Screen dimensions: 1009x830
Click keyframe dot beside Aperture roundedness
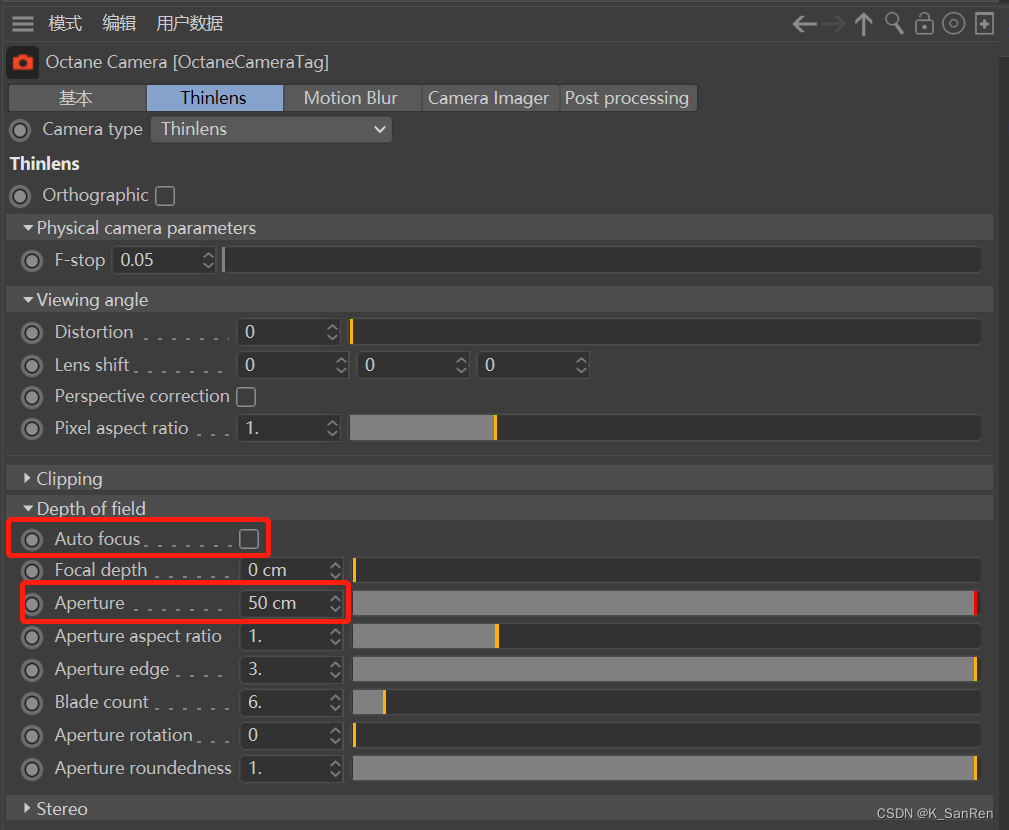coord(32,770)
